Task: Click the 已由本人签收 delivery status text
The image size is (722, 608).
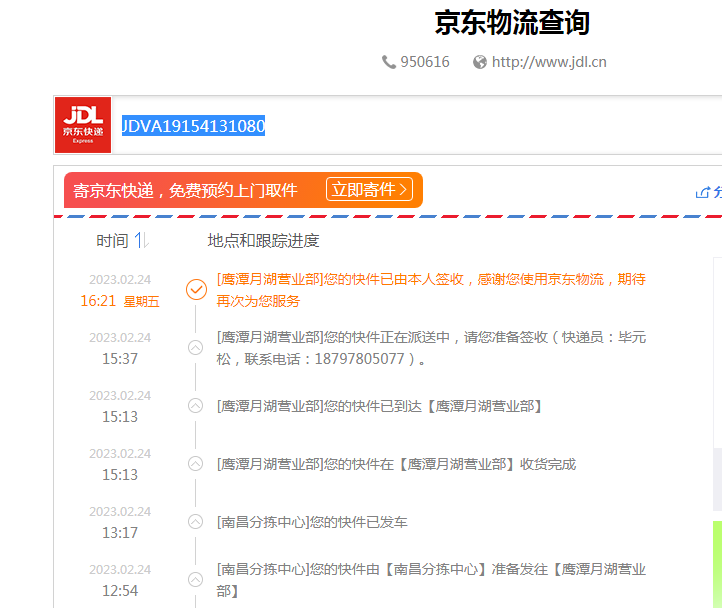Action: [431, 290]
